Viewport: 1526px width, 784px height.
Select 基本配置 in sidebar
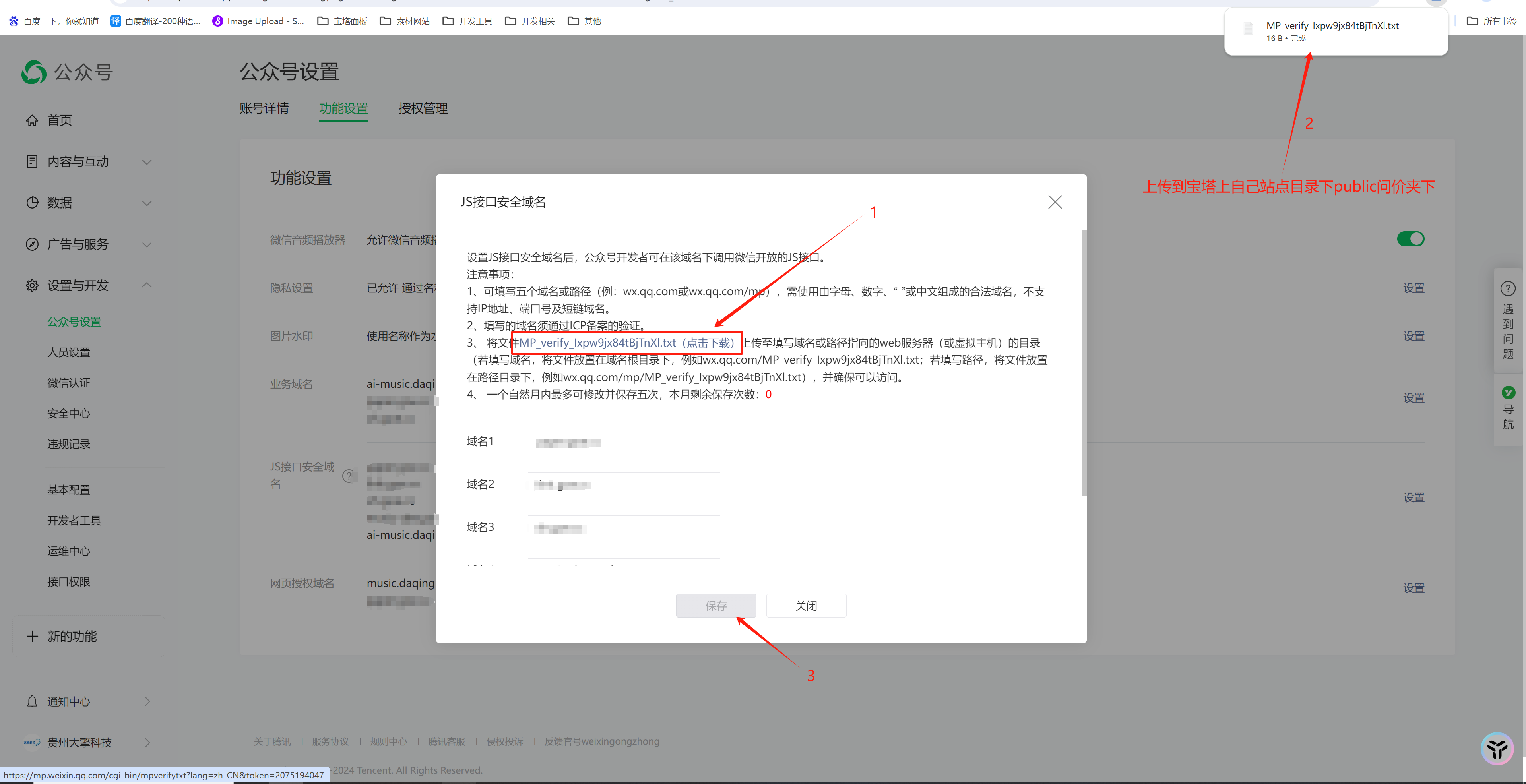tap(69, 490)
